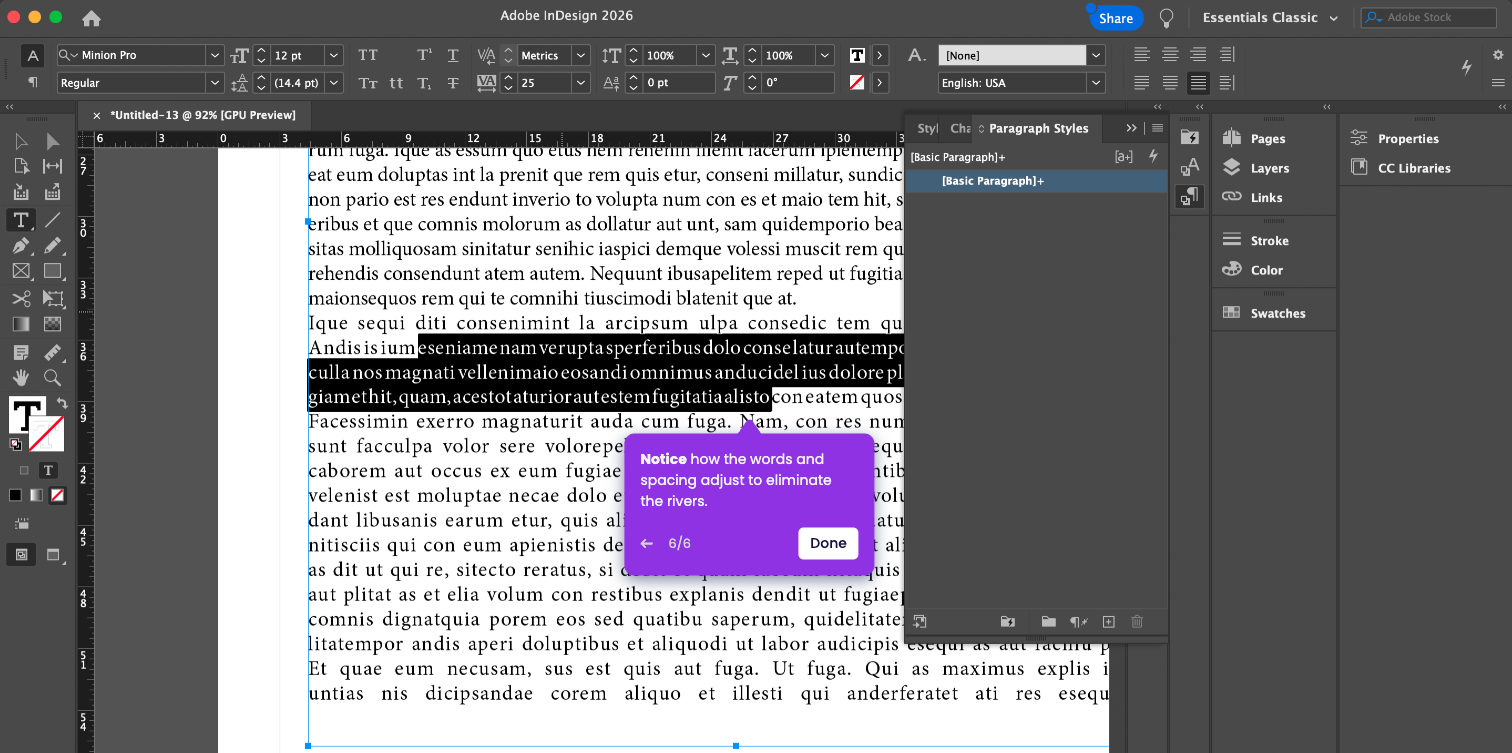
Task: Open the Essentials Classic workspace dropdown
Action: pos(1270,18)
